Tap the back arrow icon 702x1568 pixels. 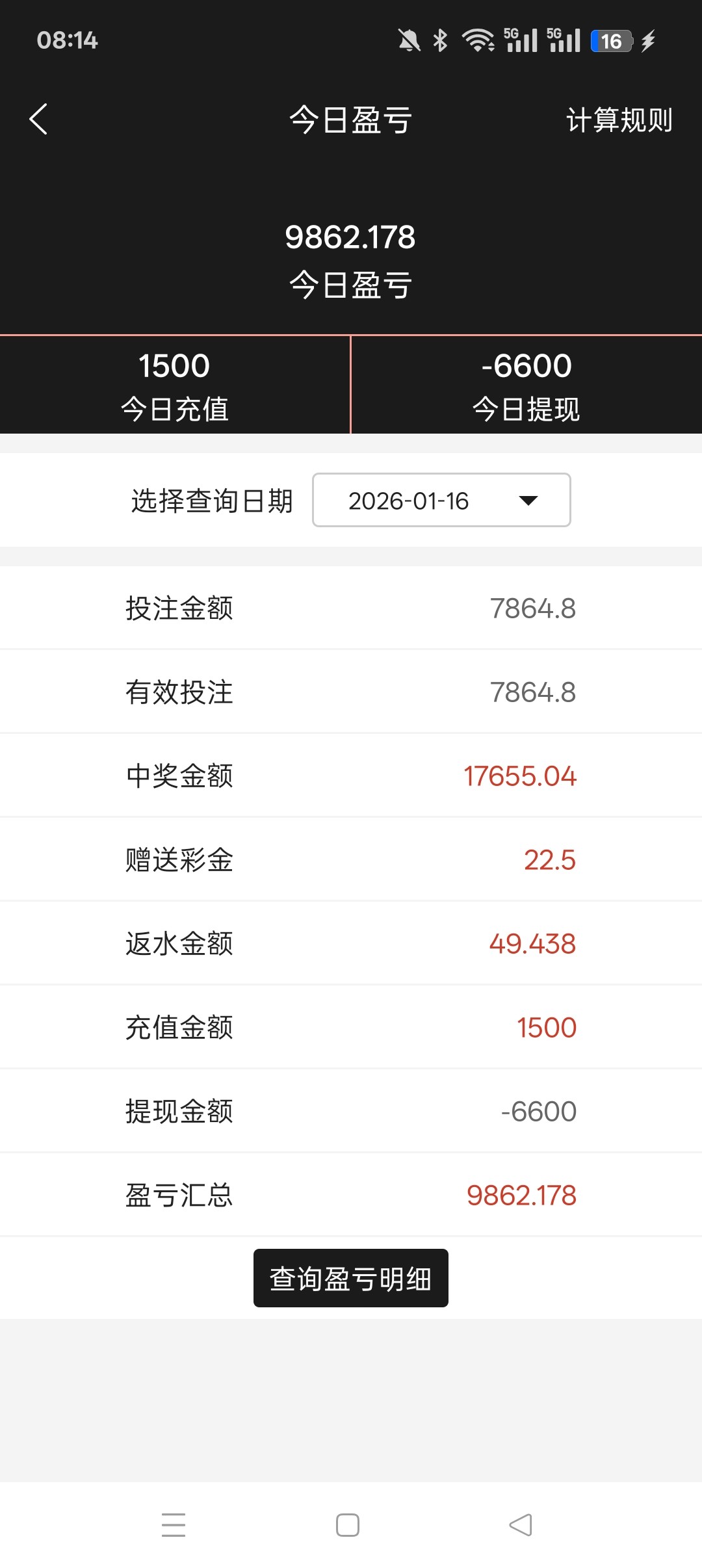[x=39, y=120]
